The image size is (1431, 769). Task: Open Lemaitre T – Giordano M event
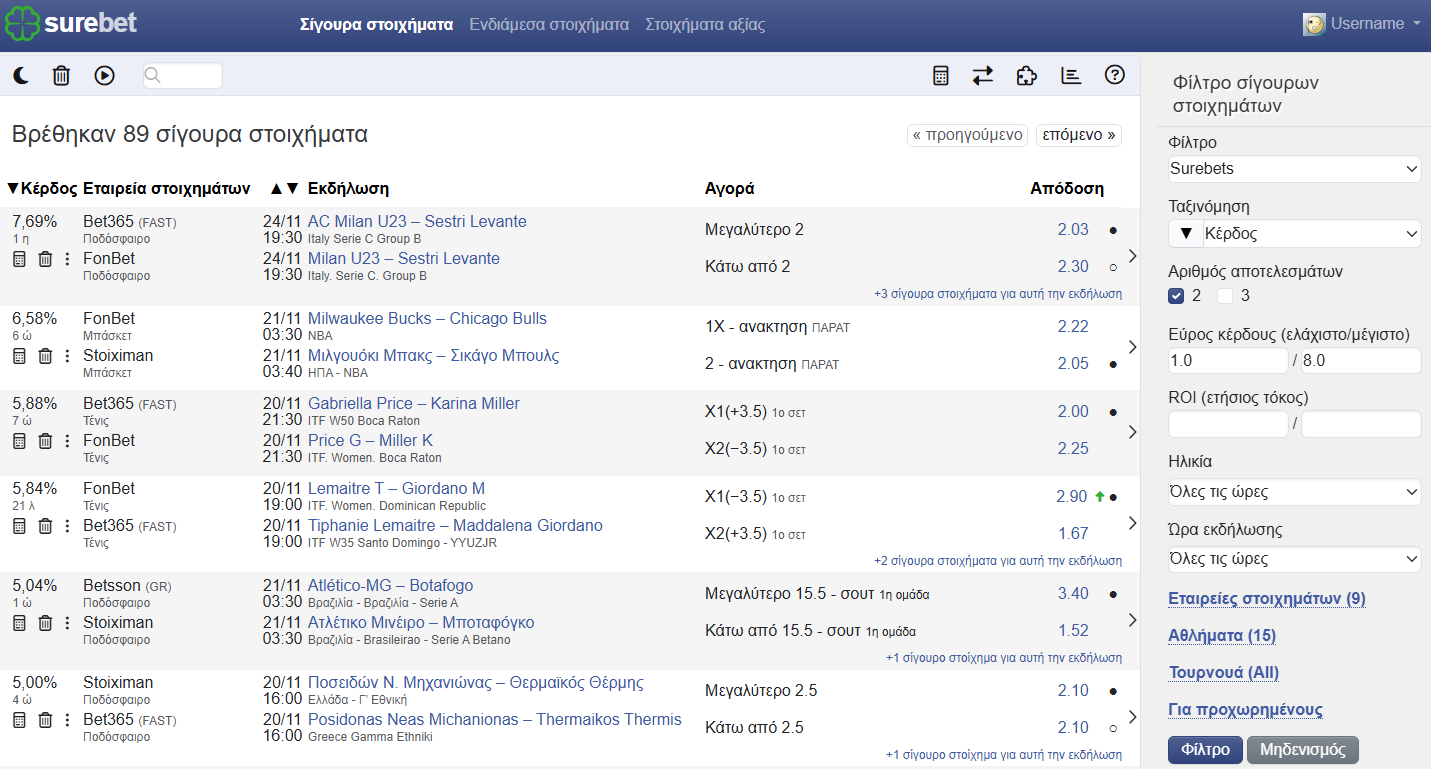click(396, 489)
